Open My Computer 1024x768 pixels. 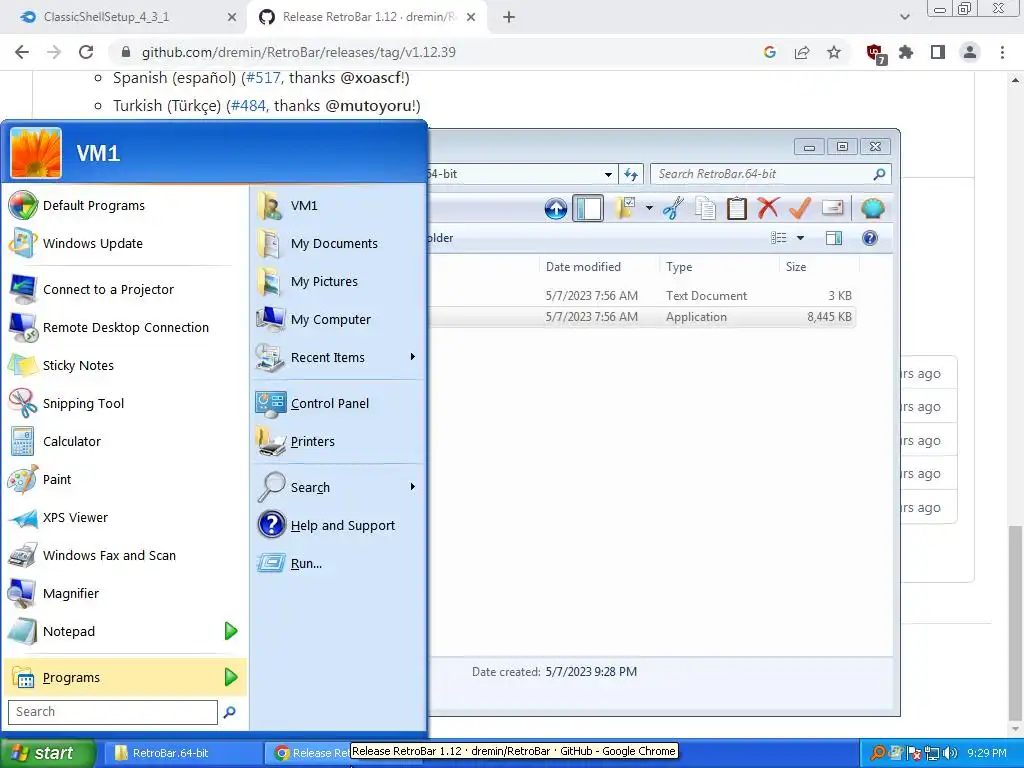[338, 319]
